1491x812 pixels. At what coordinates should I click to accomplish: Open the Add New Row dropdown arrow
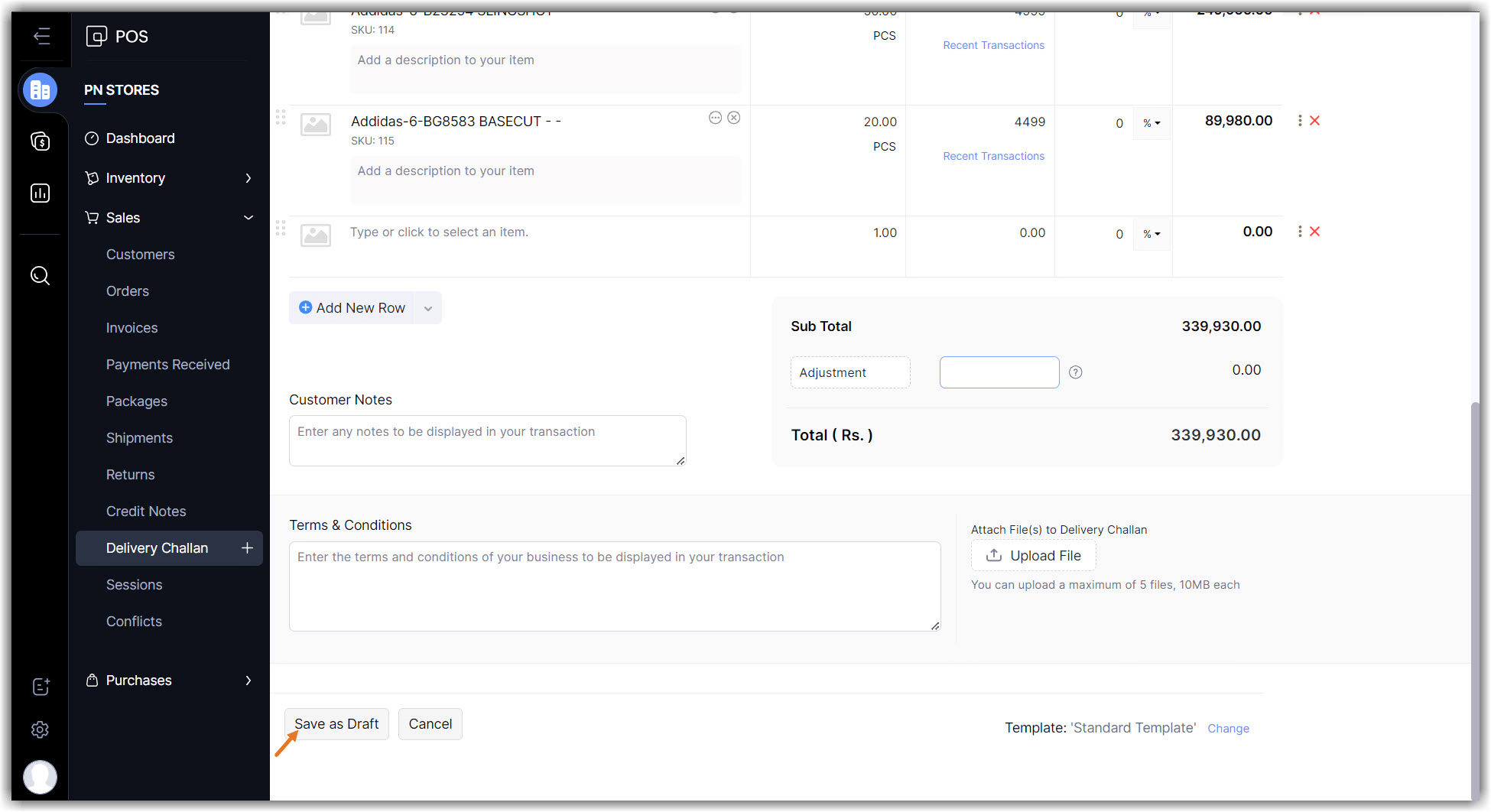(x=428, y=308)
